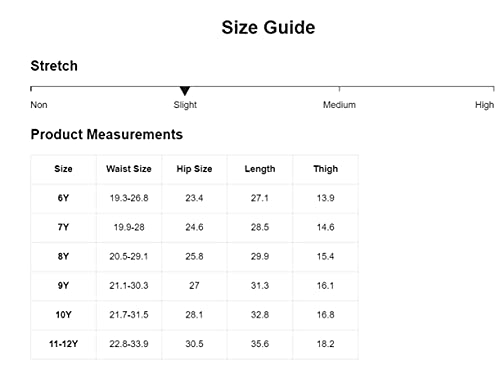Select the High stretch label
Viewport: 500px width, 365px height.
coord(484,105)
